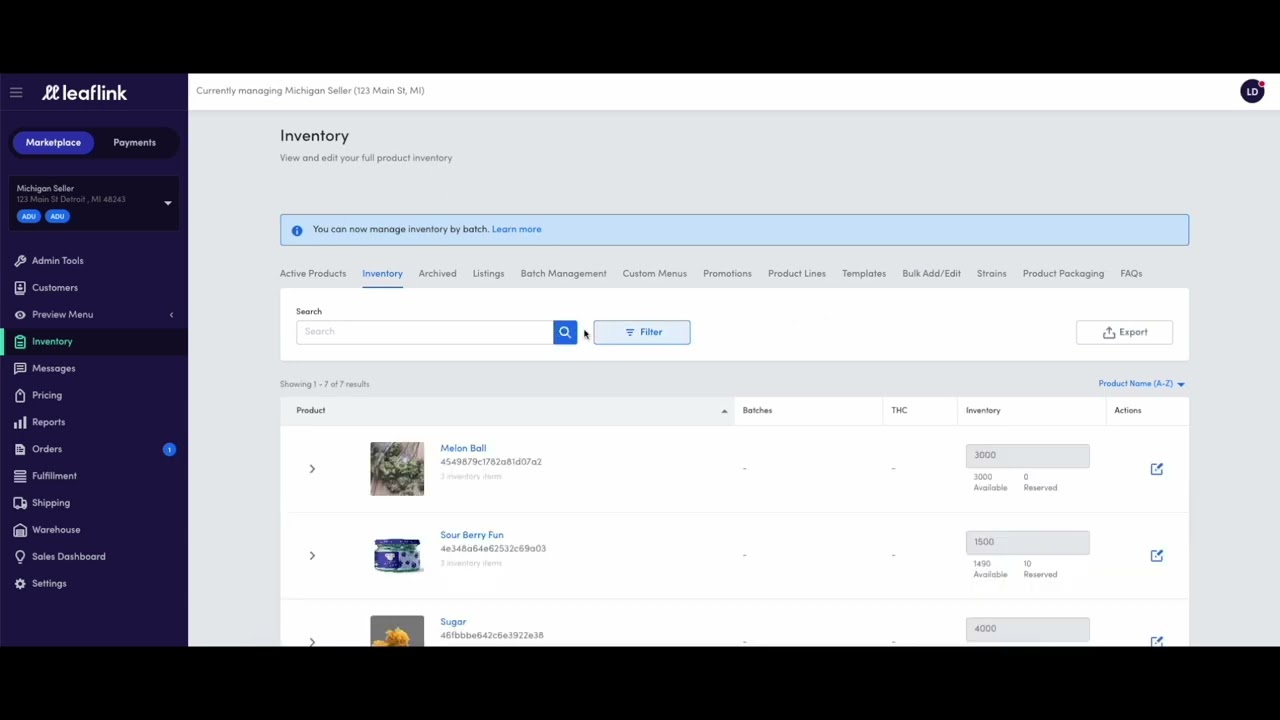Click the Customers sidebar icon
The height and width of the screenshot is (720, 1280).
pyautogui.click(x=20, y=288)
